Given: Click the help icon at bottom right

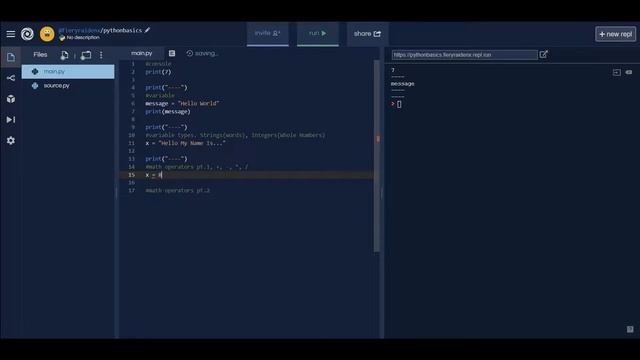Looking at the screenshot, I should 630,329.
